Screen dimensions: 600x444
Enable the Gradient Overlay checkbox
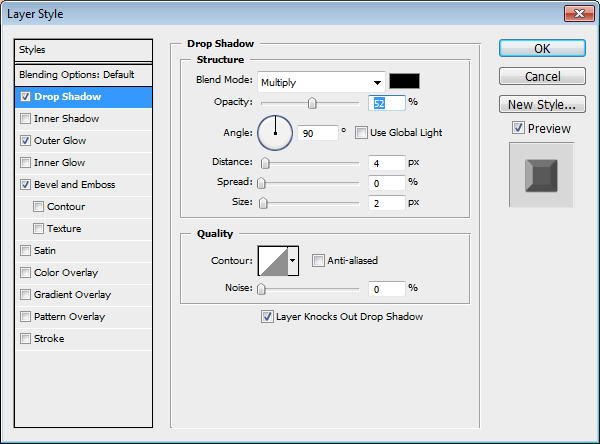click(x=25, y=295)
